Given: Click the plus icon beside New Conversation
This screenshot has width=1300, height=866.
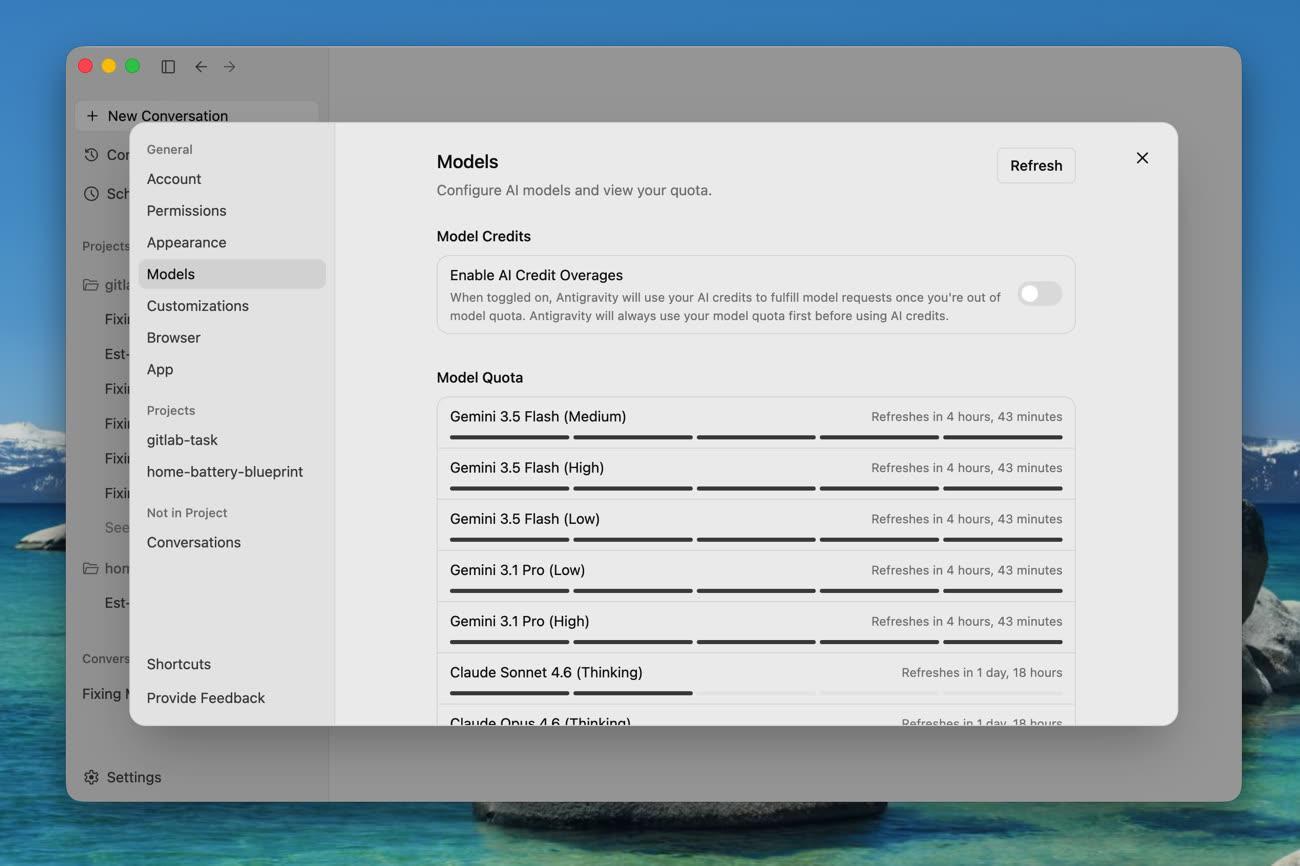Looking at the screenshot, I should (92, 116).
